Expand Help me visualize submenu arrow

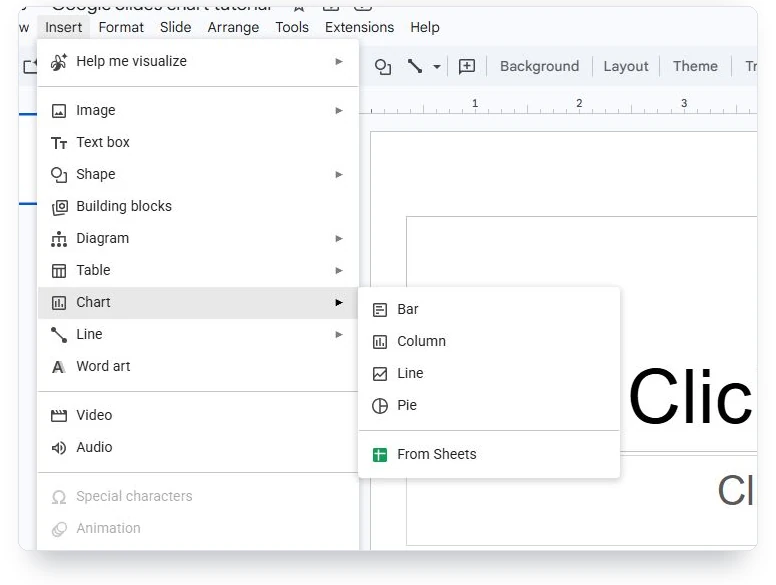click(x=339, y=61)
